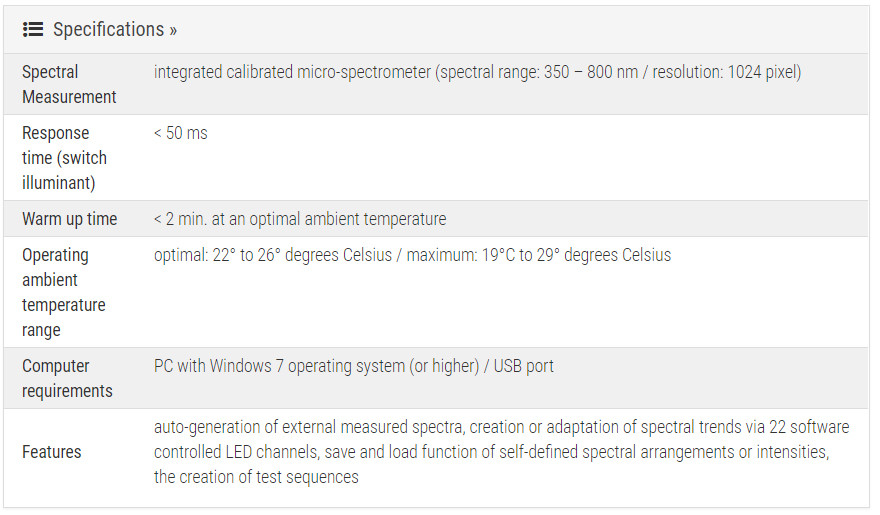Click the list icon beside Specifications
Image resolution: width=880 pixels, height=515 pixels.
pos(32,29)
